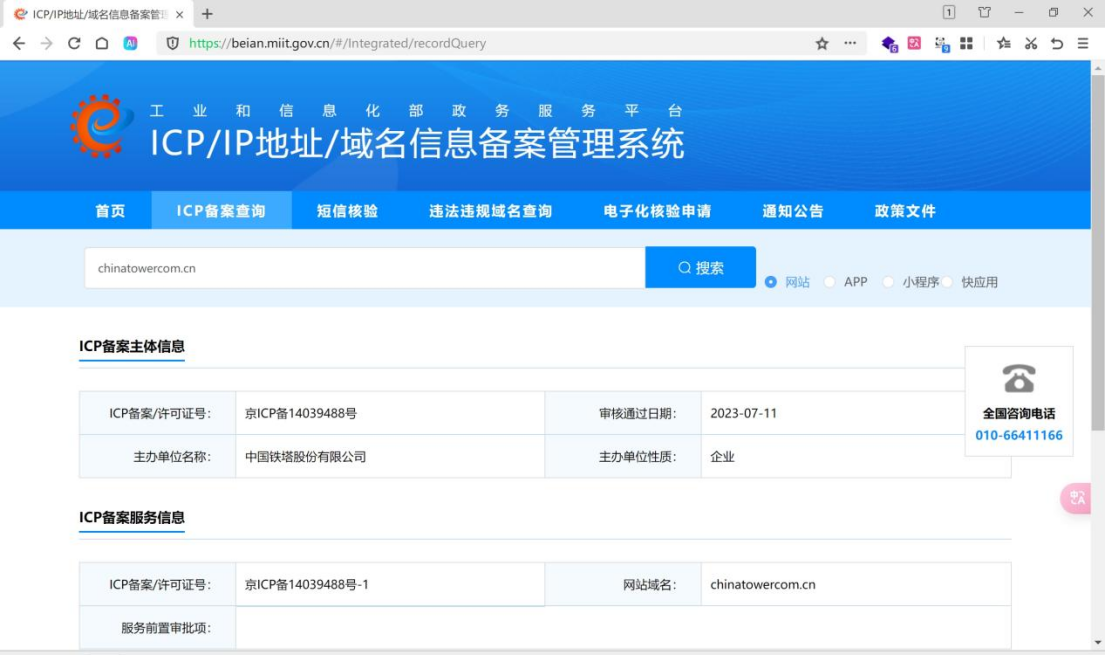Image resolution: width=1106 pixels, height=655 pixels.
Task: Click the ICP/IP地址/域名信息备案管理系统 title
Action: coord(417,143)
